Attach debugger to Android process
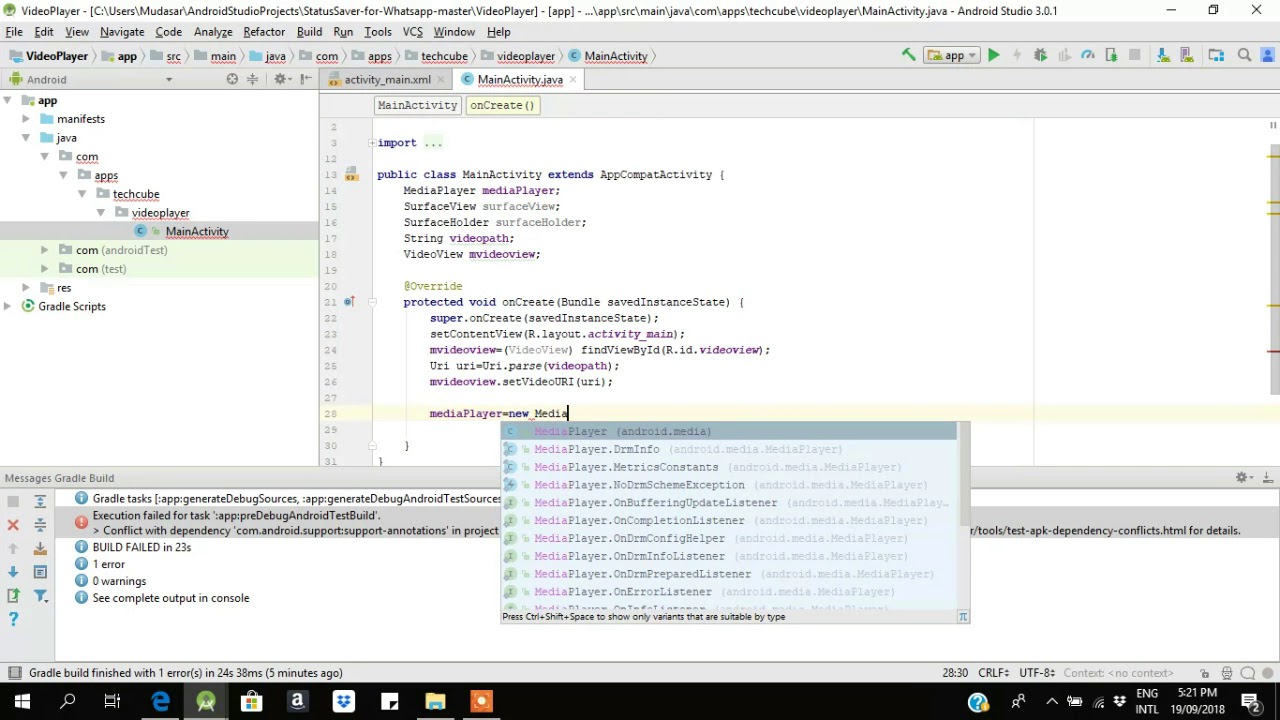The image size is (1280, 720). tap(1111, 56)
